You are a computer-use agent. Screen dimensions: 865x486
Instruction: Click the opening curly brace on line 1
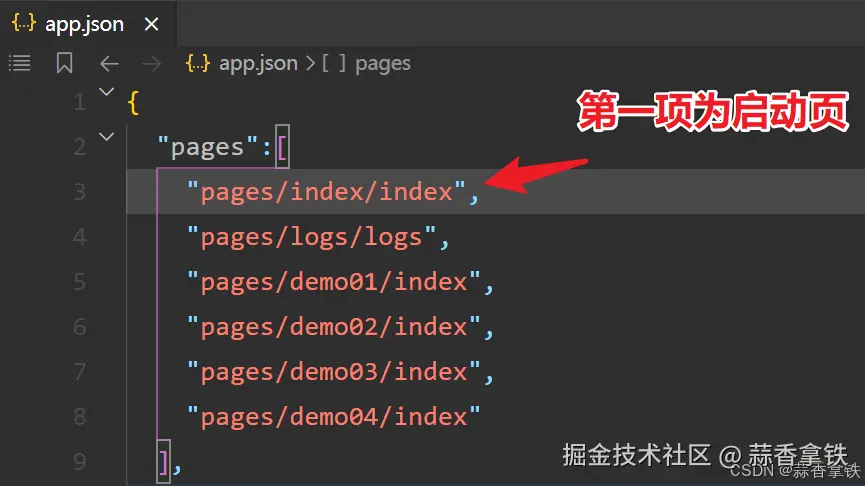tap(133, 103)
